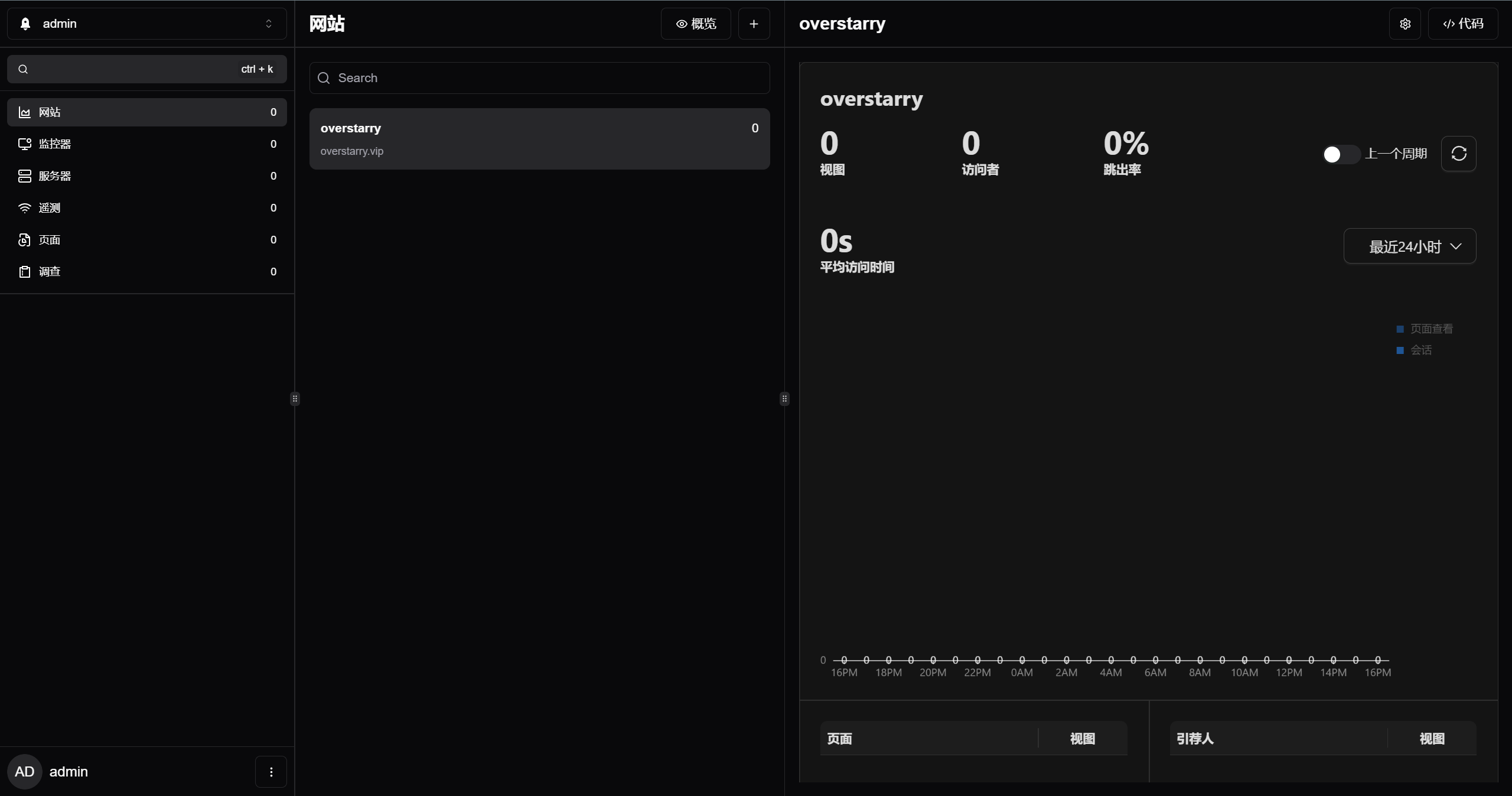The height and width of the screenshot is (796, 1512).
Task: Click the settings gear icon for overstarry
Action: click(1405, 24)
